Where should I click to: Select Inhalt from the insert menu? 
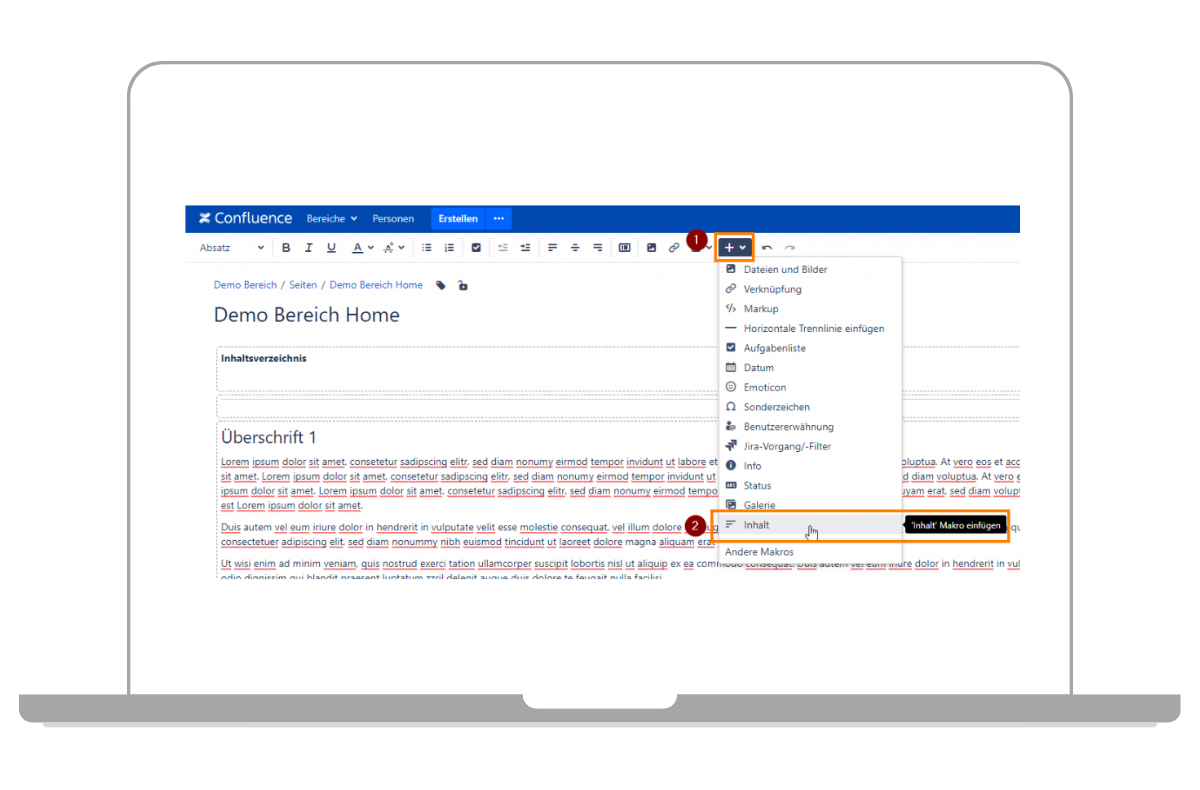(x=757, y=525)
